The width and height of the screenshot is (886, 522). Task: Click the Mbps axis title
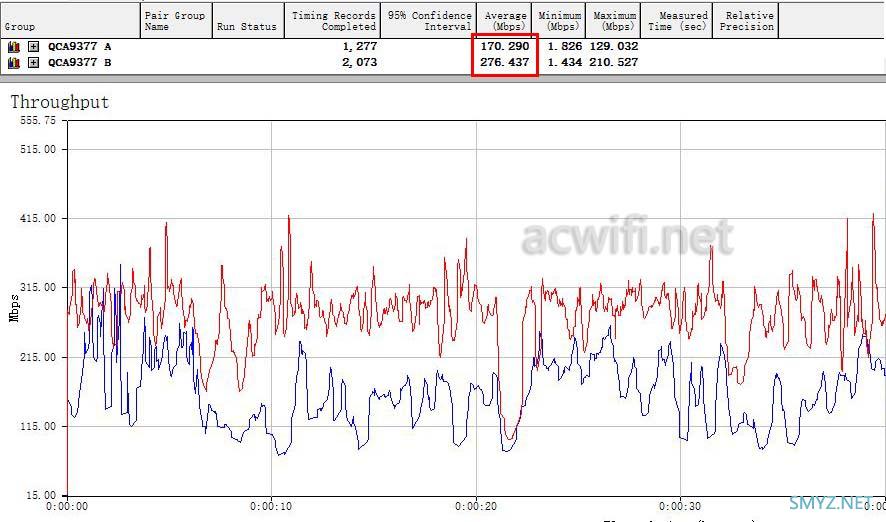14,308
